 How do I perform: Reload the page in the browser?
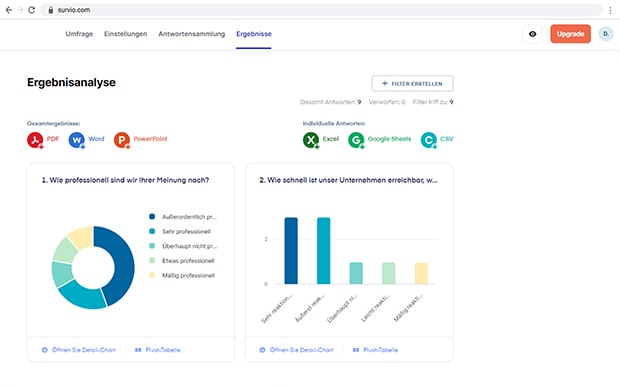click(32, 10)
